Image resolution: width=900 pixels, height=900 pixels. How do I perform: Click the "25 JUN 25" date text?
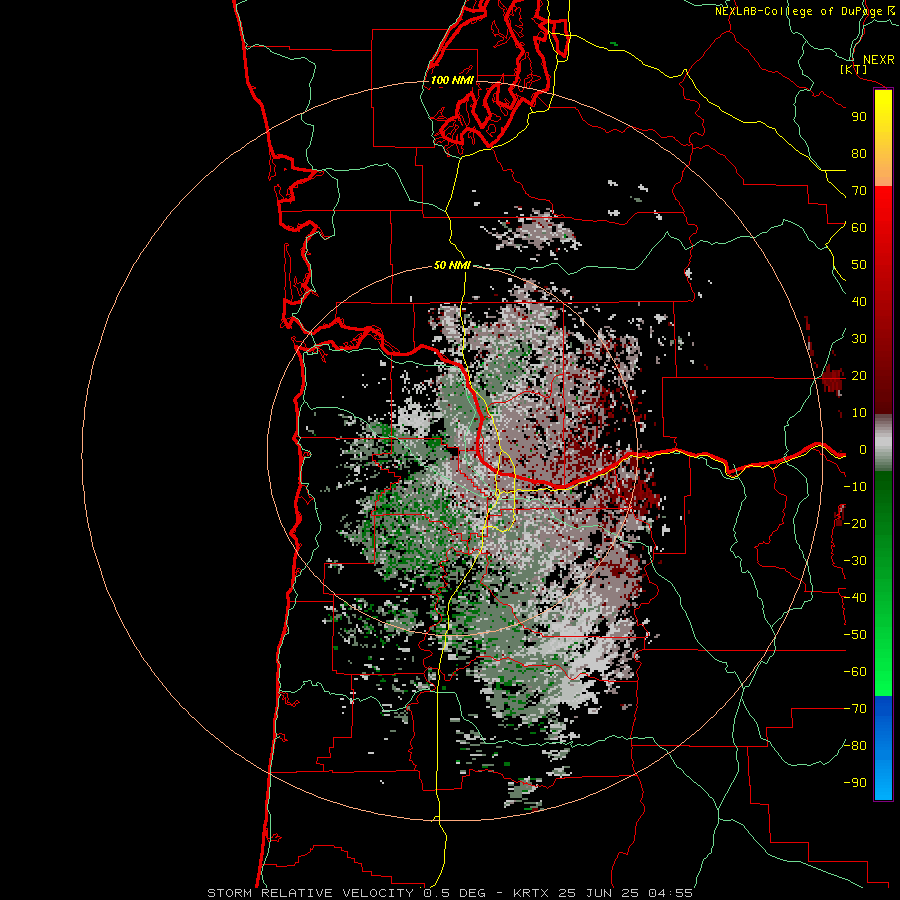tap(599, 893)
